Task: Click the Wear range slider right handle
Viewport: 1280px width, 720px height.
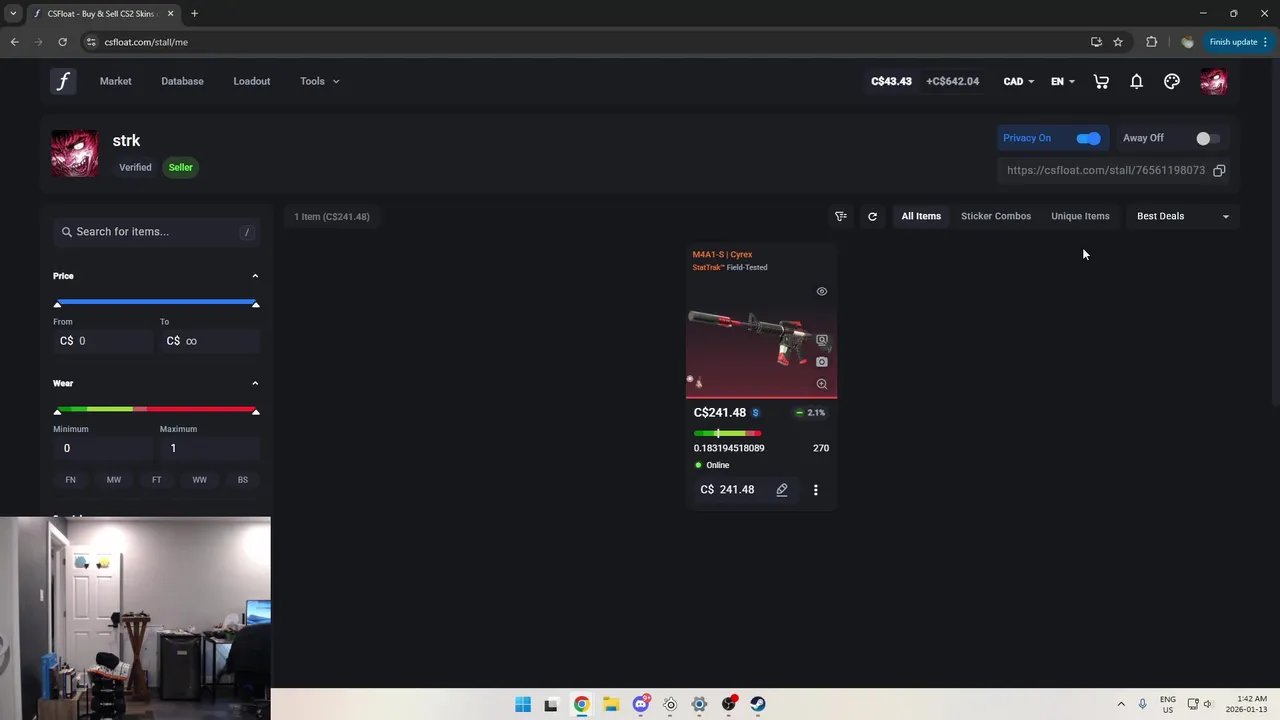Action: [x=255, y=411]
